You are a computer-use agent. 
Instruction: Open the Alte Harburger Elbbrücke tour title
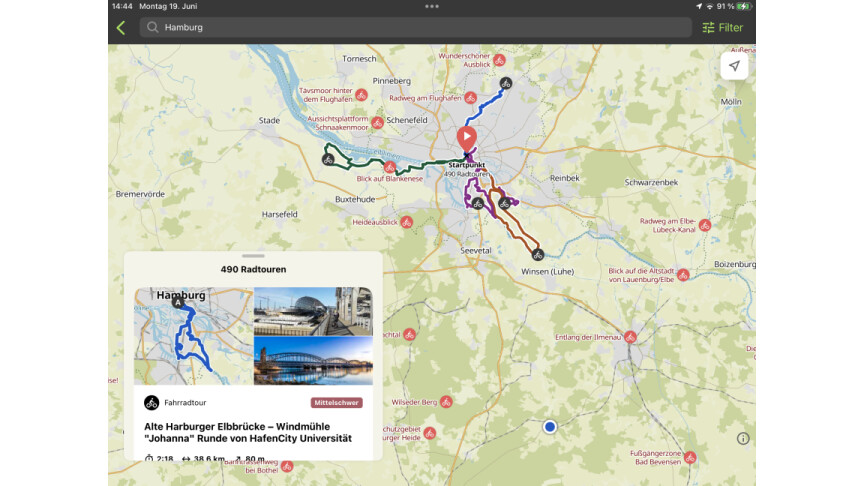(x=247, y=432)
